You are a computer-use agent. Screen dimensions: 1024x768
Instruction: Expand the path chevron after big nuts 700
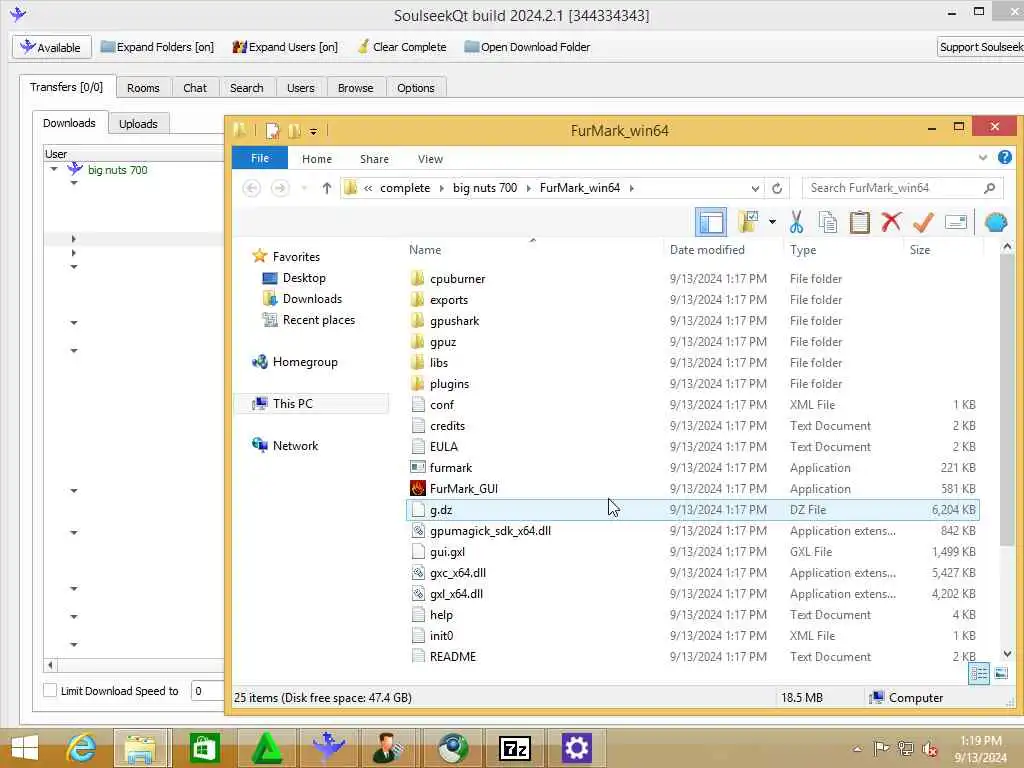tap(528, 188)
